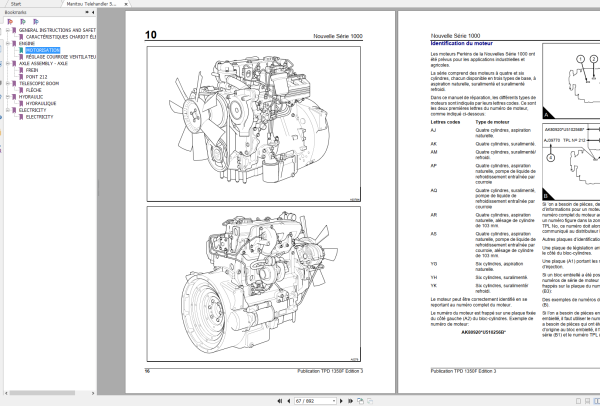
Task: Go to the next page
Action: tap(341, 401)
